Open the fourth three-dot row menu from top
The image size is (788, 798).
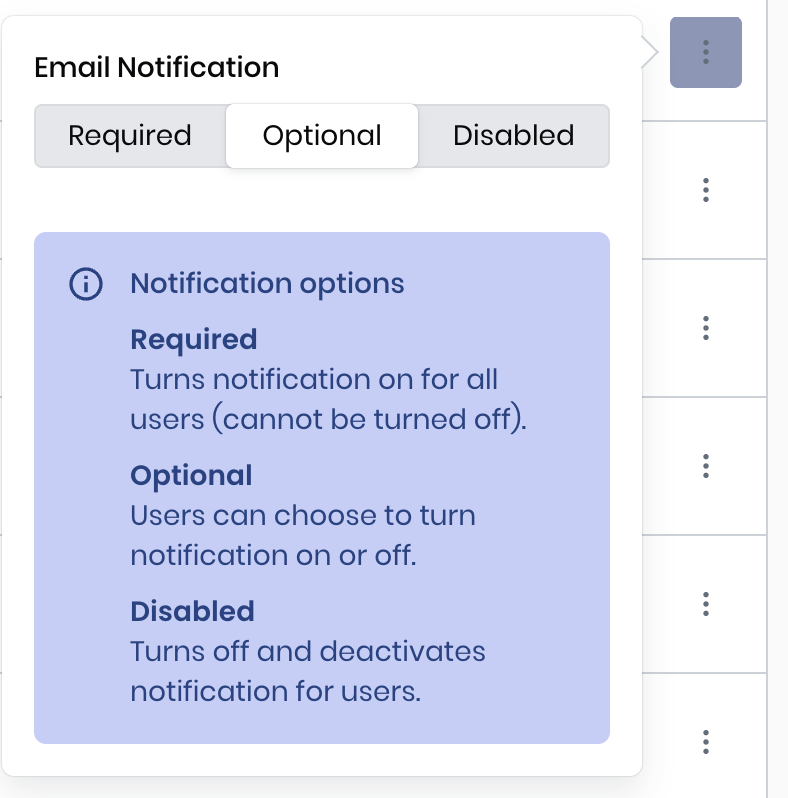point(706,465)
